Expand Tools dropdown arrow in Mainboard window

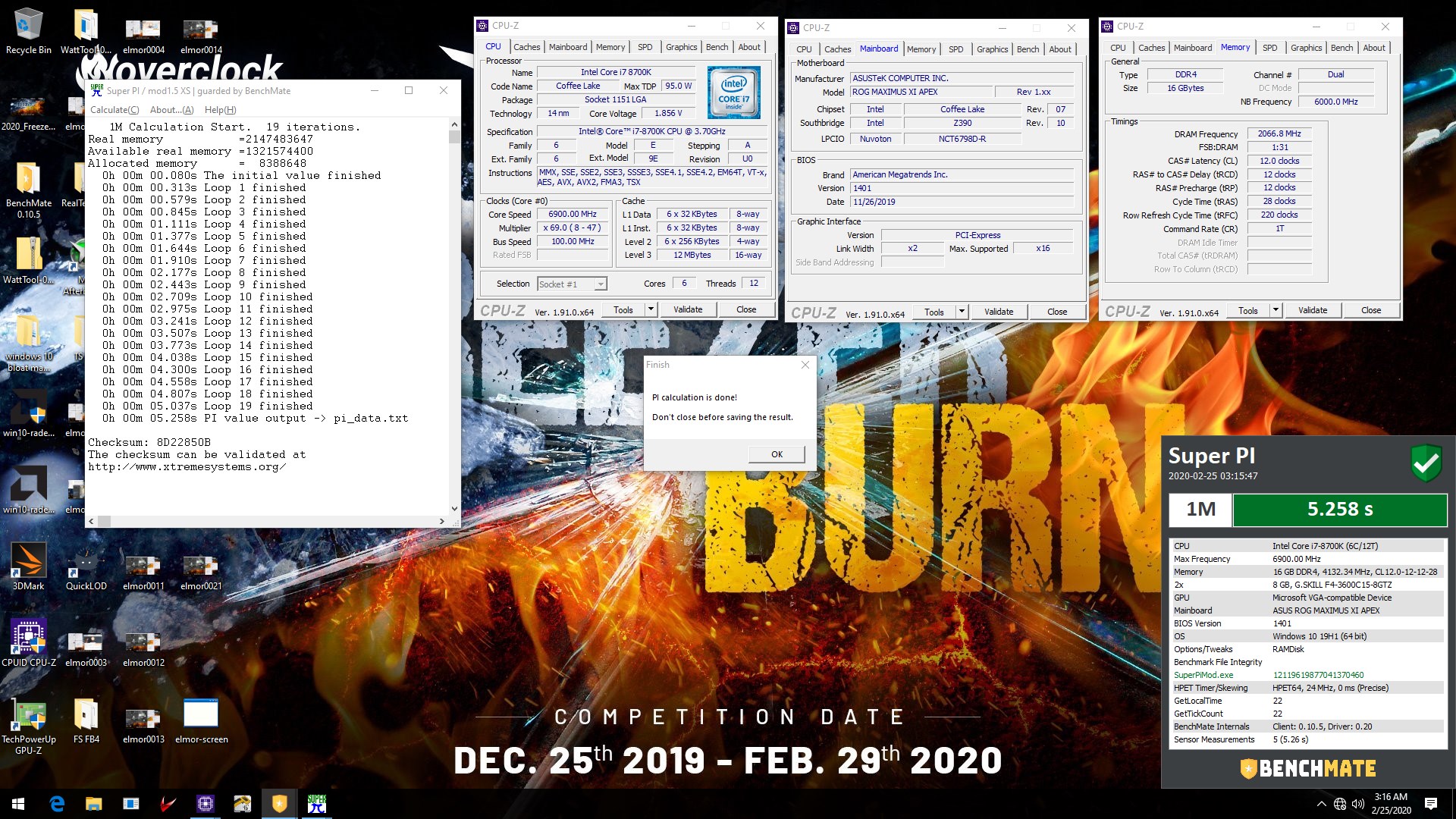(x=962, y=312)
